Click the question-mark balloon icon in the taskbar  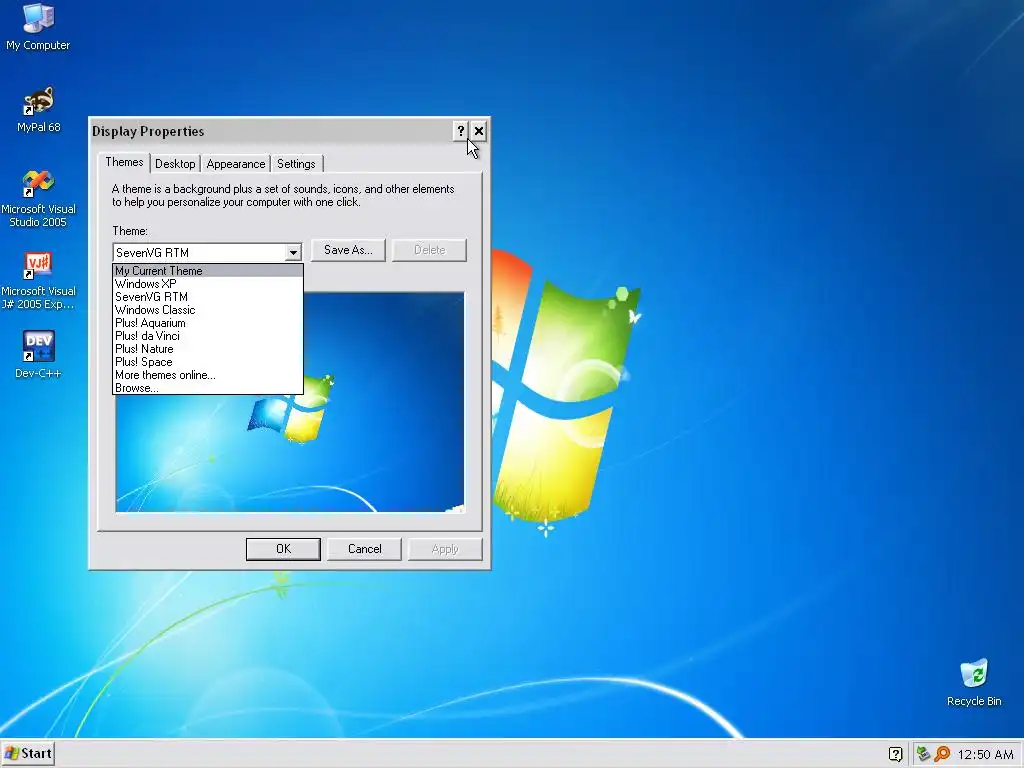[895, 754]
